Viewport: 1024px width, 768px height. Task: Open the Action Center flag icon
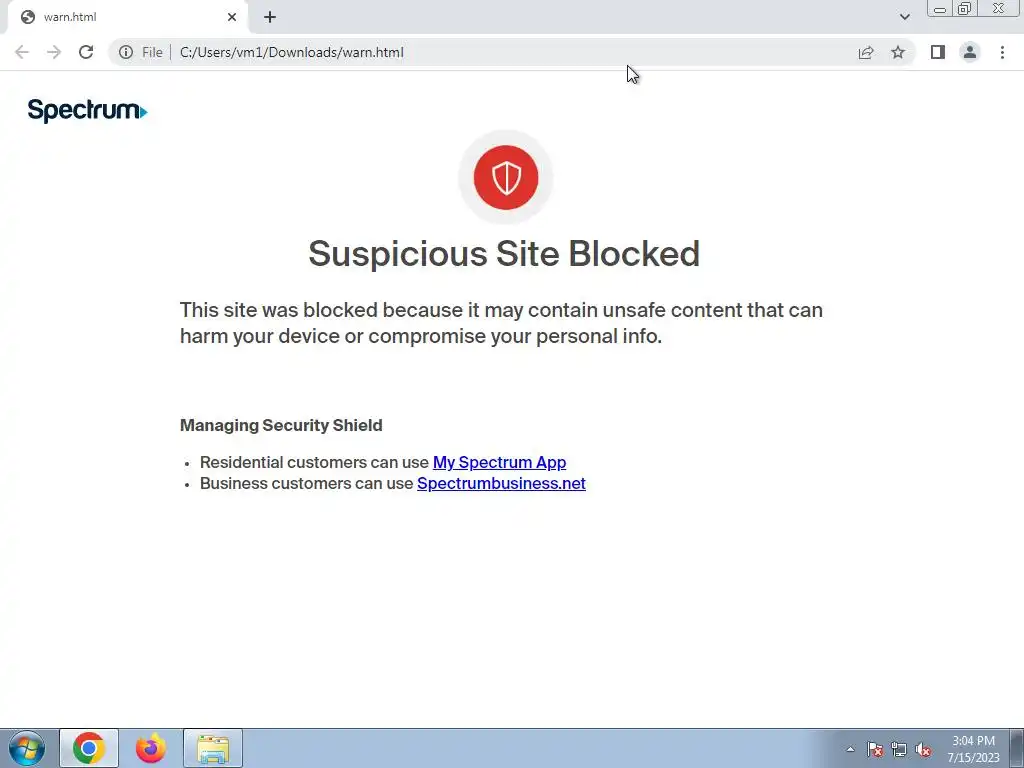(875, 749)
